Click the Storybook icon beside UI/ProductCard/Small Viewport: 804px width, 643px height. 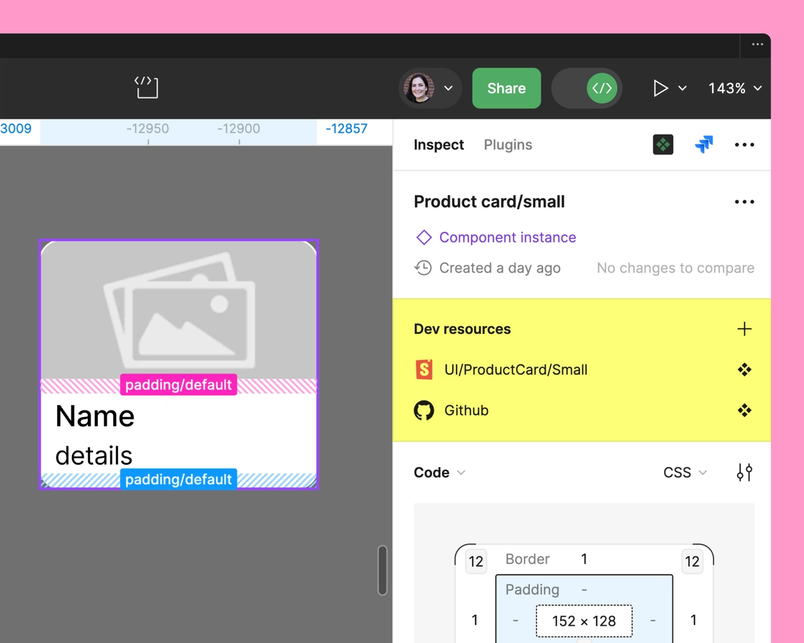tap(423, 369)
